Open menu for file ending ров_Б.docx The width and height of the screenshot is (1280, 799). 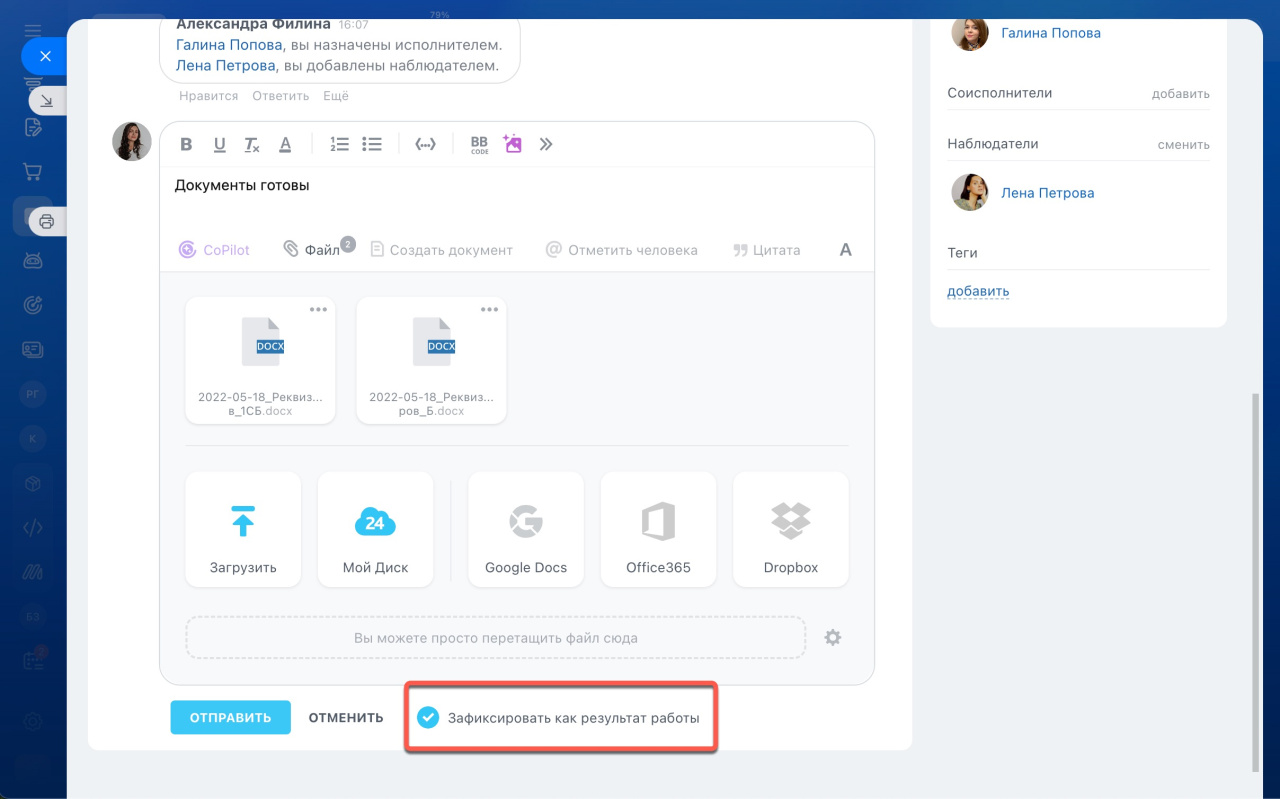(489, 310)
